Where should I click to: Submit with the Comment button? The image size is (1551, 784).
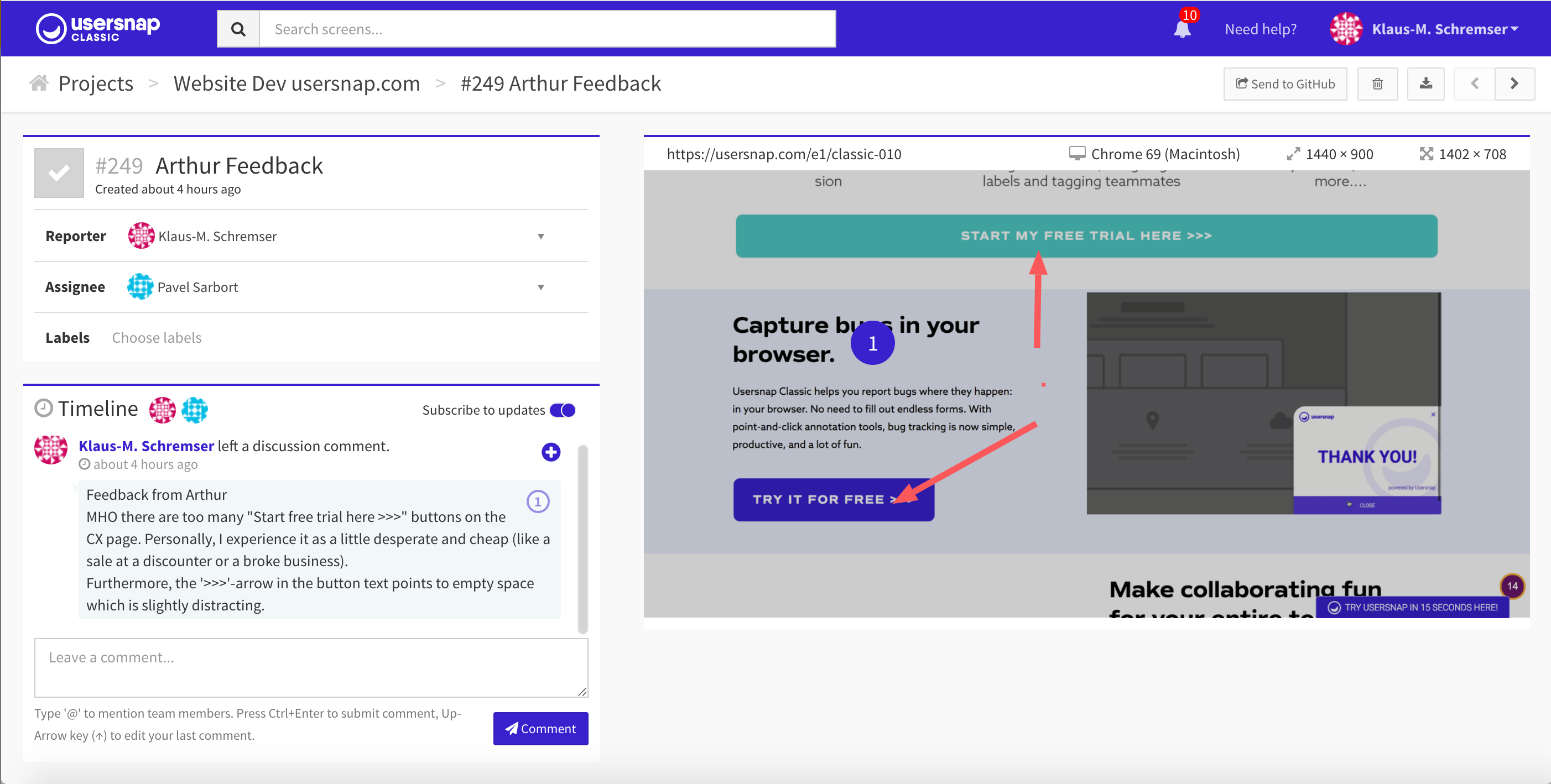540,729
